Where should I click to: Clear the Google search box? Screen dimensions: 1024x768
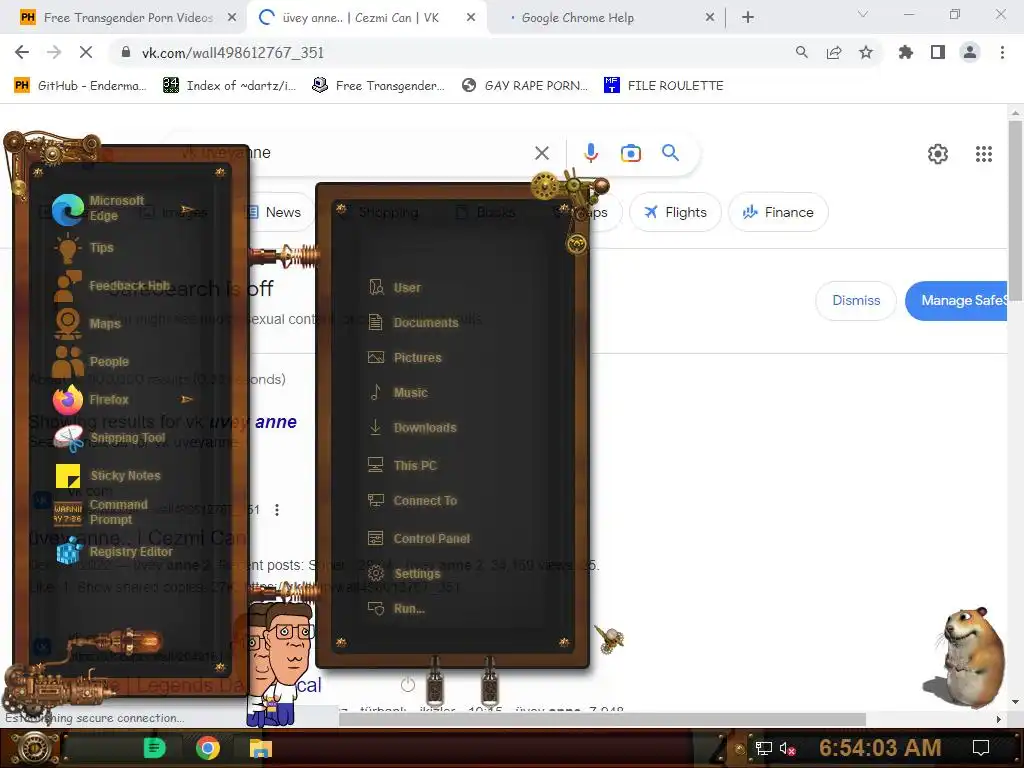click(541, 153)
